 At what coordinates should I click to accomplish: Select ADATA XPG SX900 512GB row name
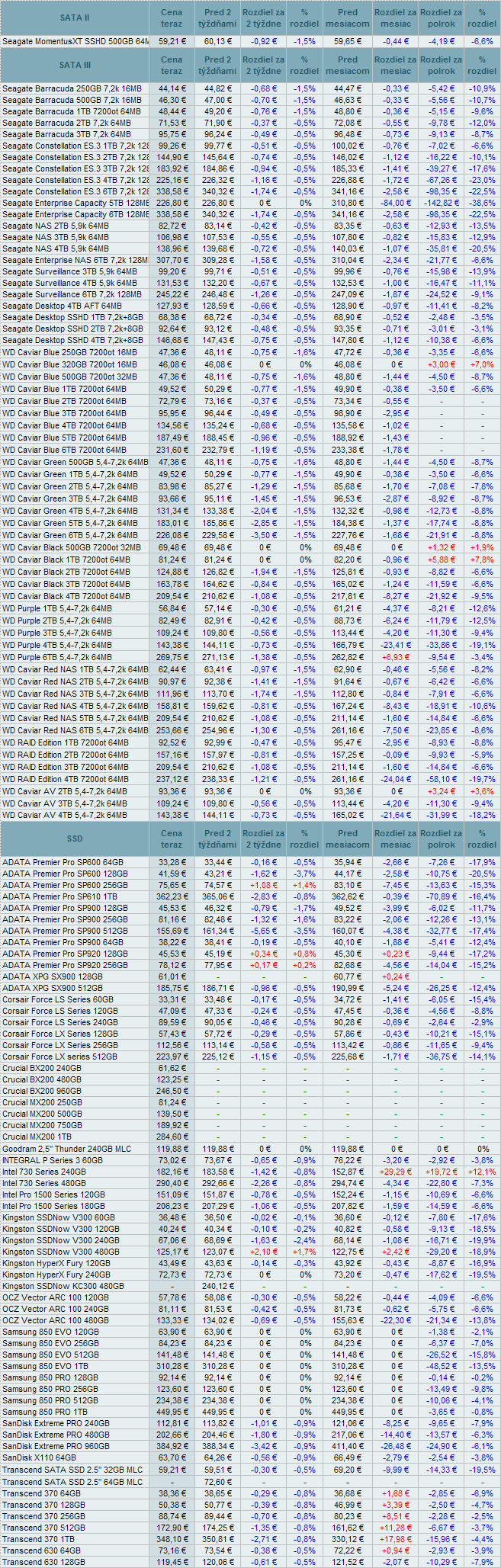coord(53,988)
